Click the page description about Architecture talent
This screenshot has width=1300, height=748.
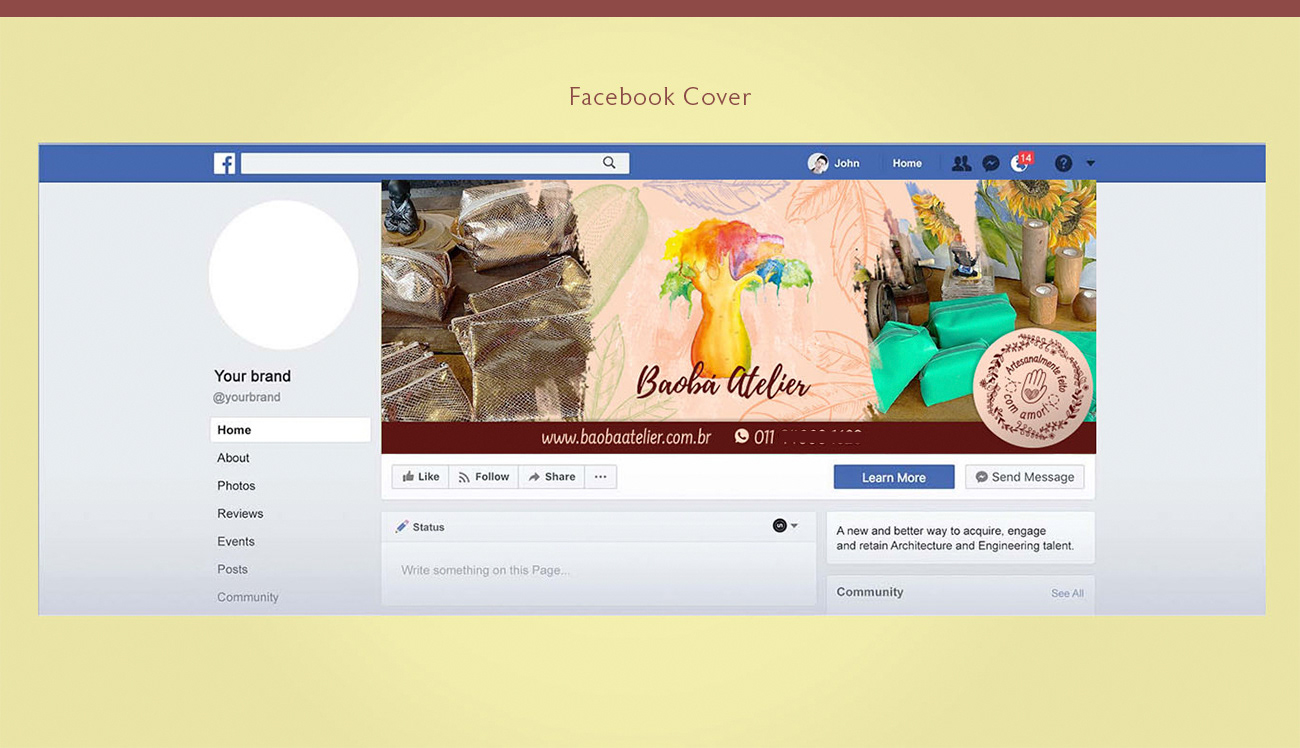pyautogui.click(x=955, y=538)
